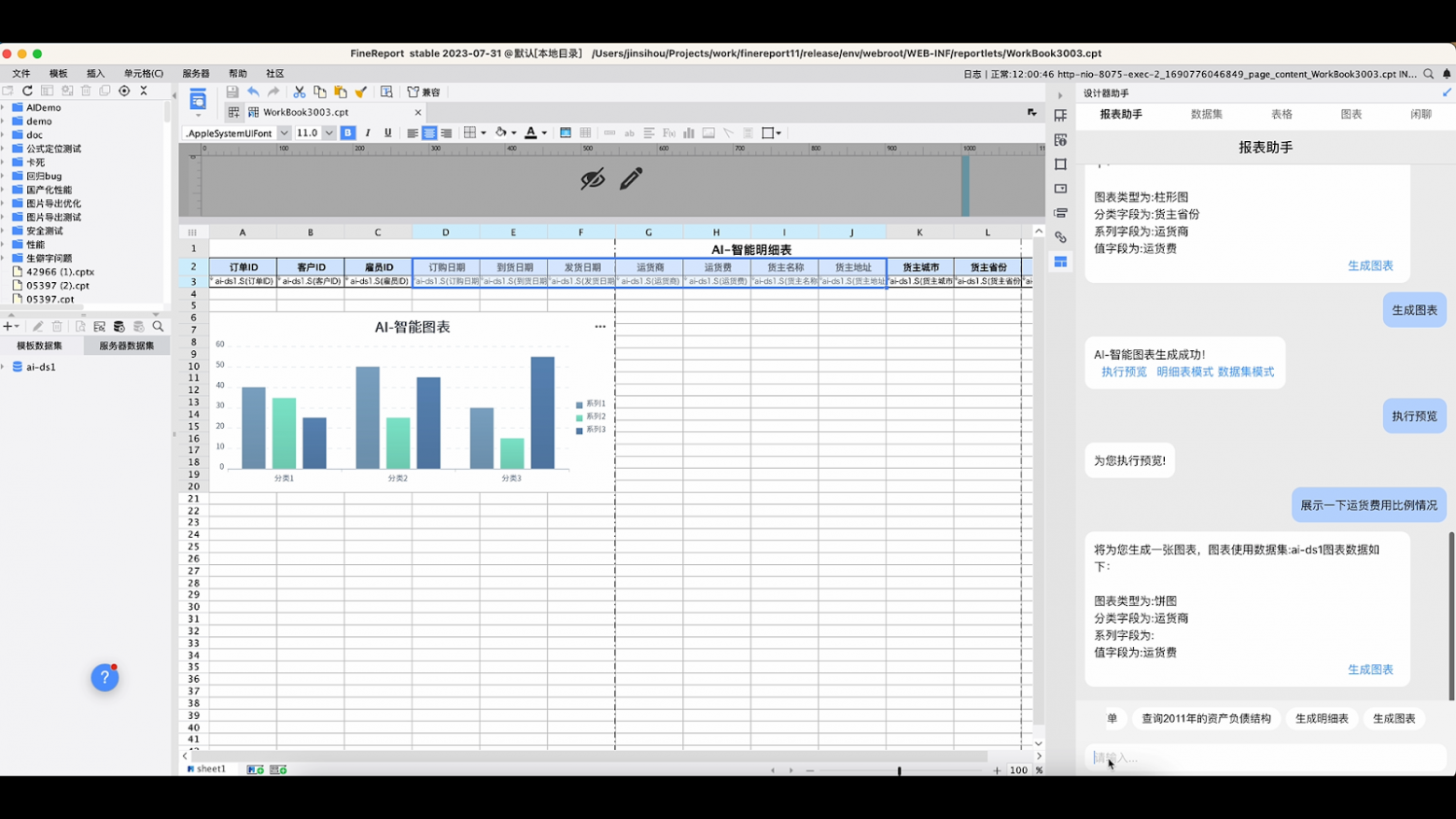The height and width of the screenshot is (819, 1456).
Task: Click the pencil edit icon above the sheet
Action: [x=631, y=178]
